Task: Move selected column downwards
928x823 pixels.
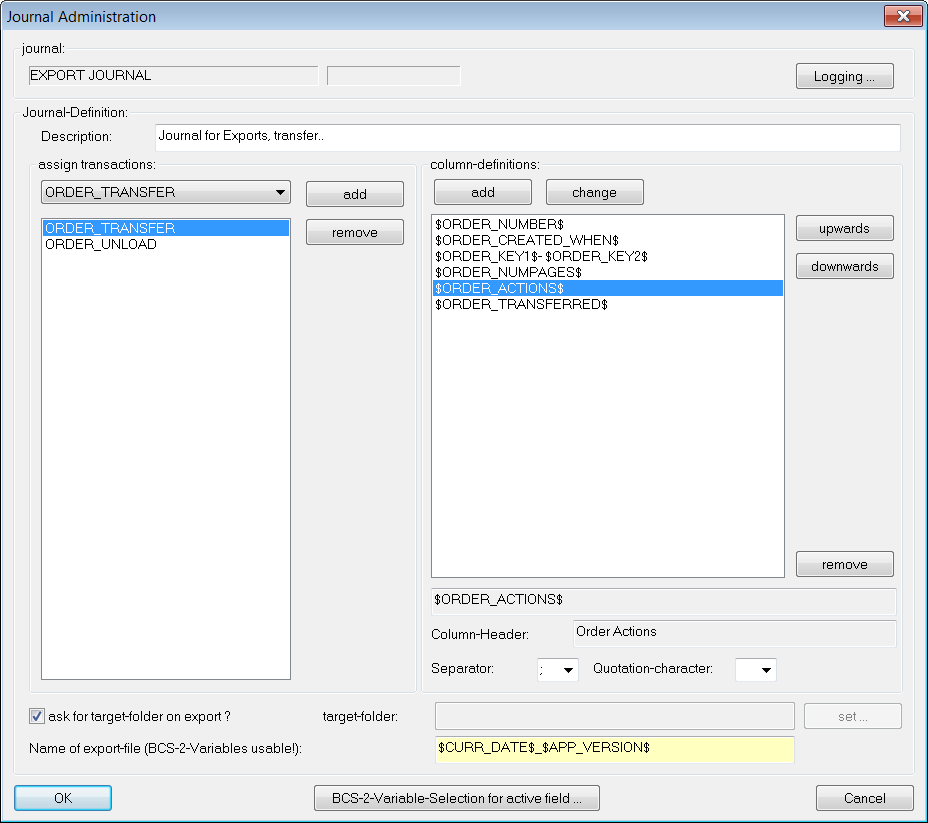Action: tap(845, 266)
